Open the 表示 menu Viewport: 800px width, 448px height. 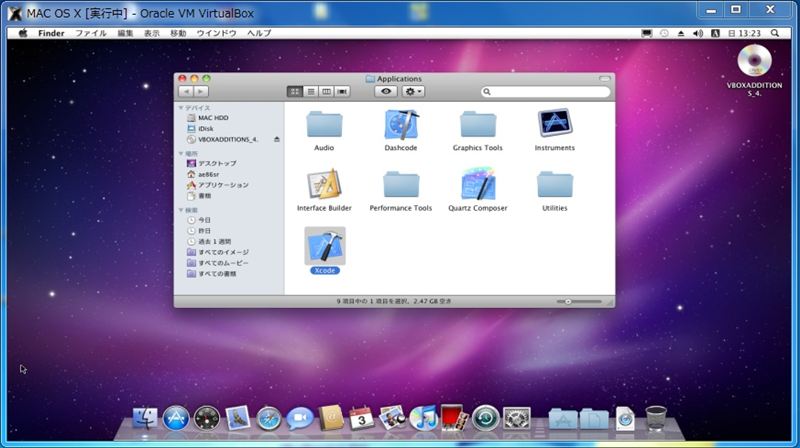click(x=152, y=33)
